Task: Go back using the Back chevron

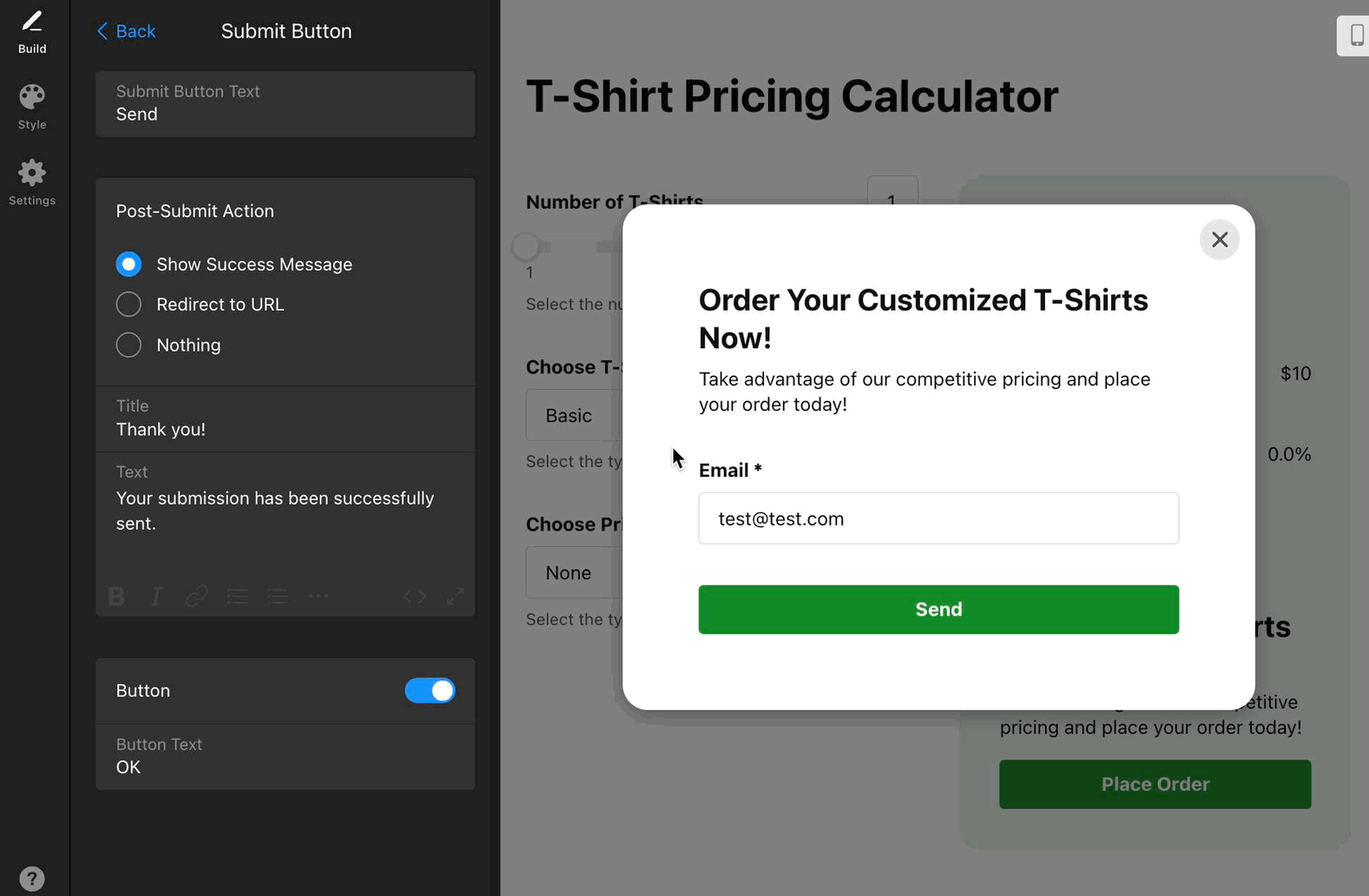Action: tap(126, 31)
